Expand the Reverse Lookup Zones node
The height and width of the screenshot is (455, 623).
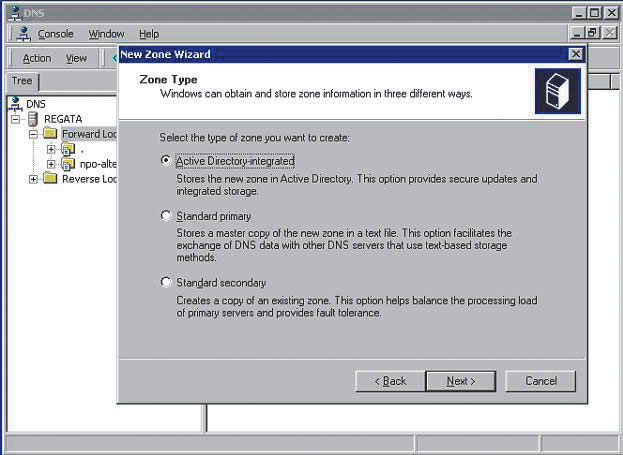(33, 179)
